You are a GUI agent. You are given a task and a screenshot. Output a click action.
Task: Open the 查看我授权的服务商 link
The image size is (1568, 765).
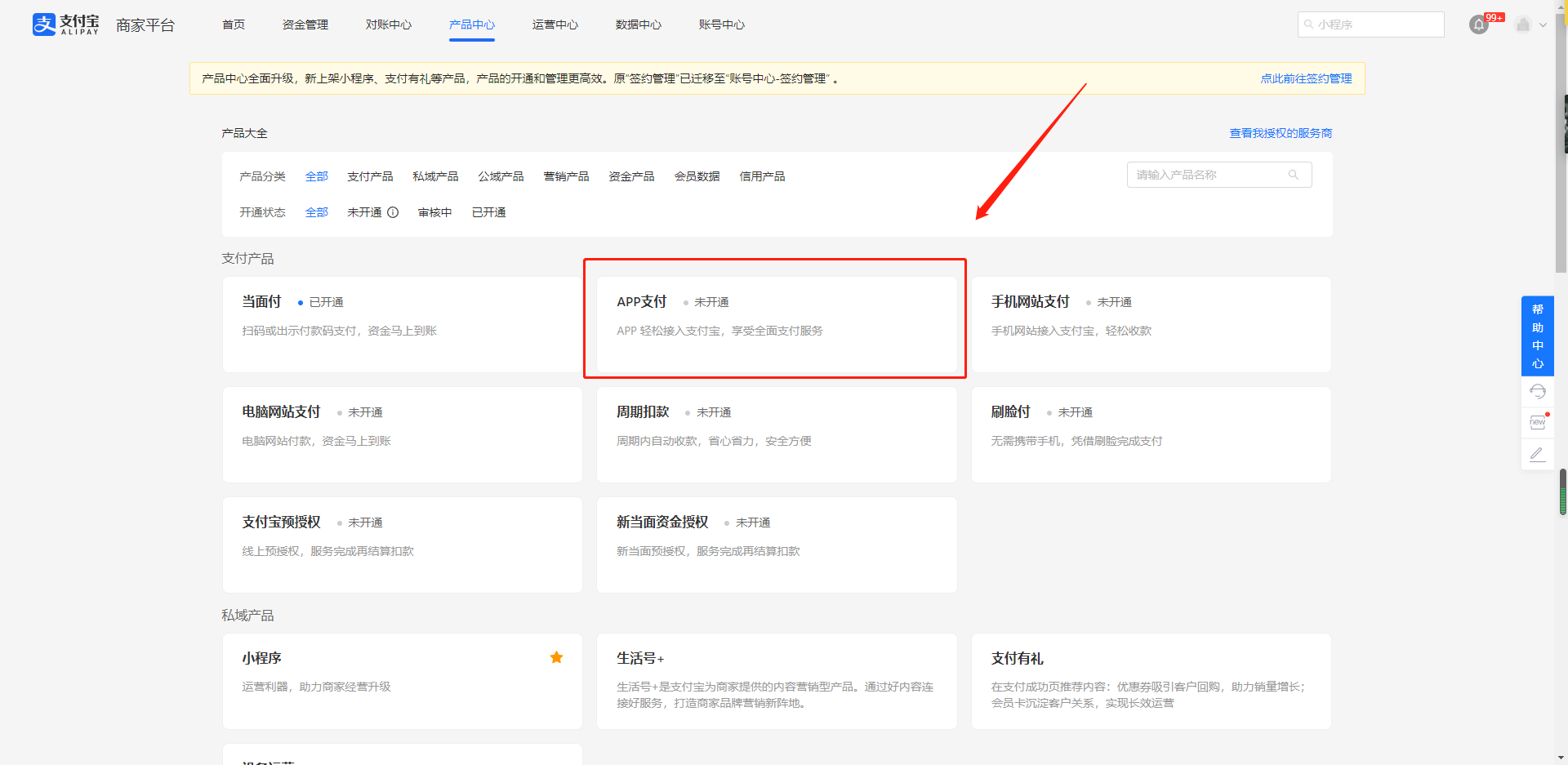tap(1280, 133)
